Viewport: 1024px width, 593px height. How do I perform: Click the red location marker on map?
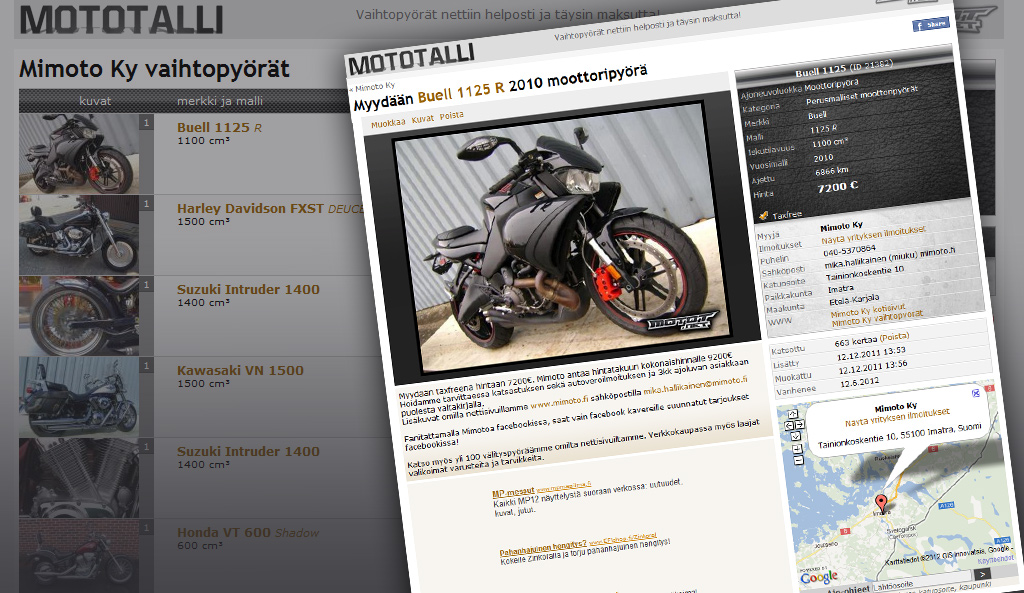[880, 502]
